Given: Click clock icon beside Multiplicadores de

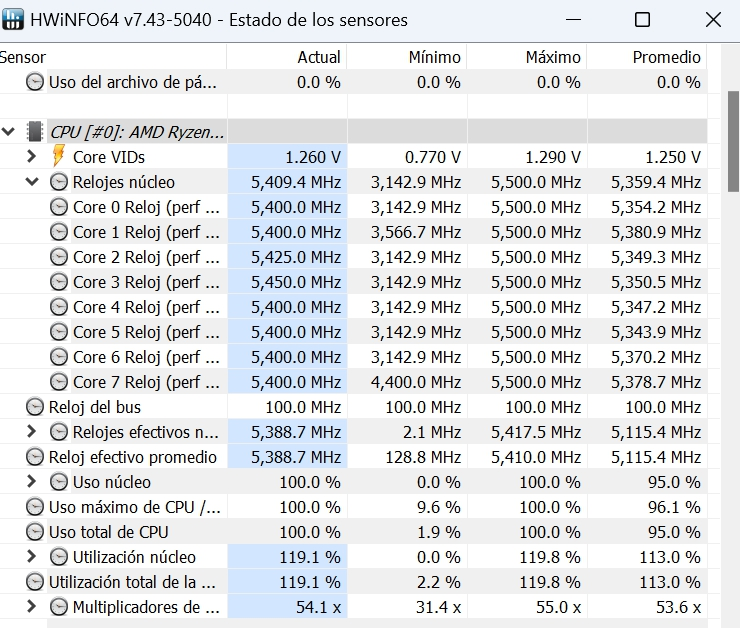Looking at the screenshot, I should tap(59, 607).
